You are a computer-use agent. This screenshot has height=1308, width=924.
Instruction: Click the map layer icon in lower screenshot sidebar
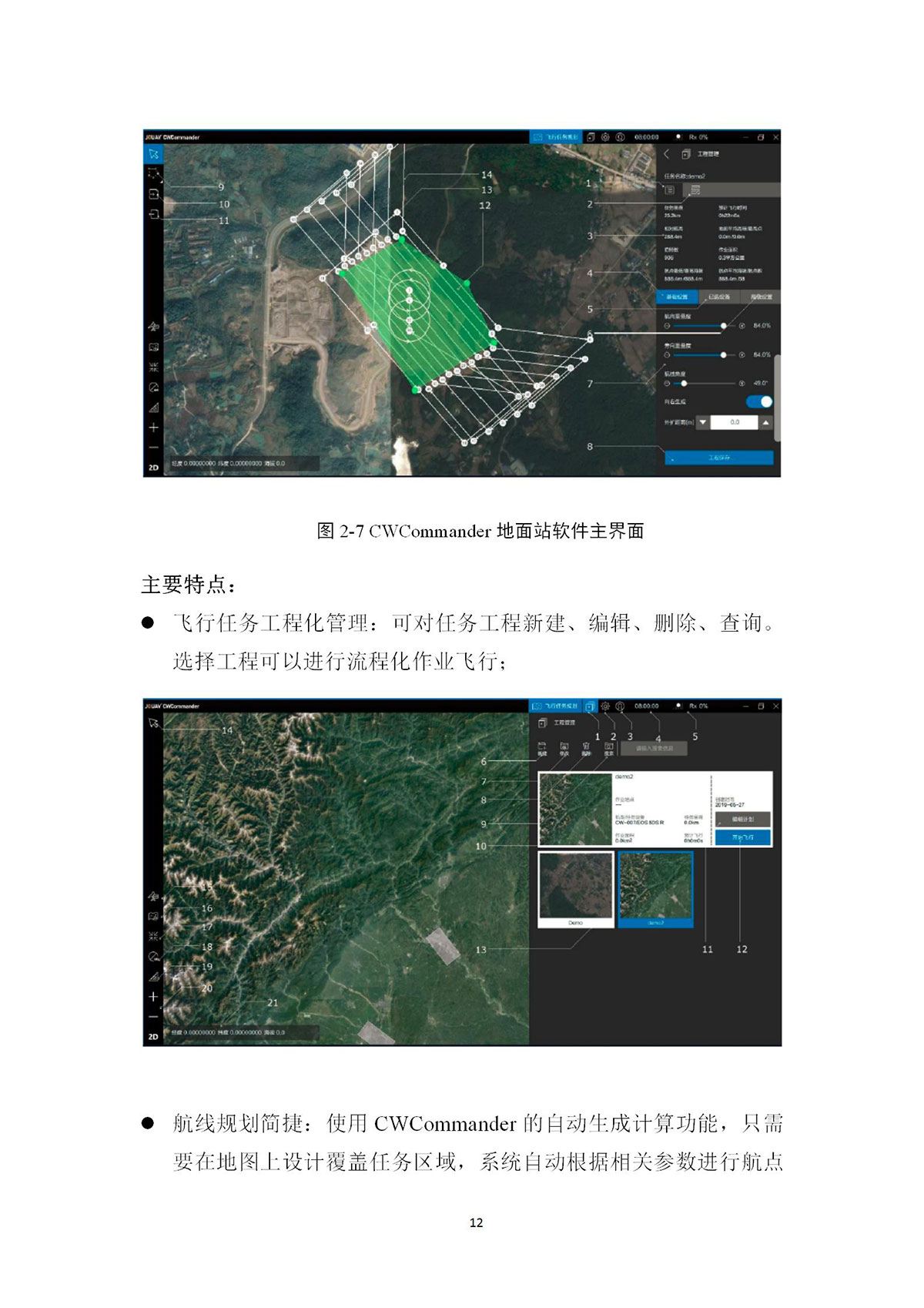point(153,917)
